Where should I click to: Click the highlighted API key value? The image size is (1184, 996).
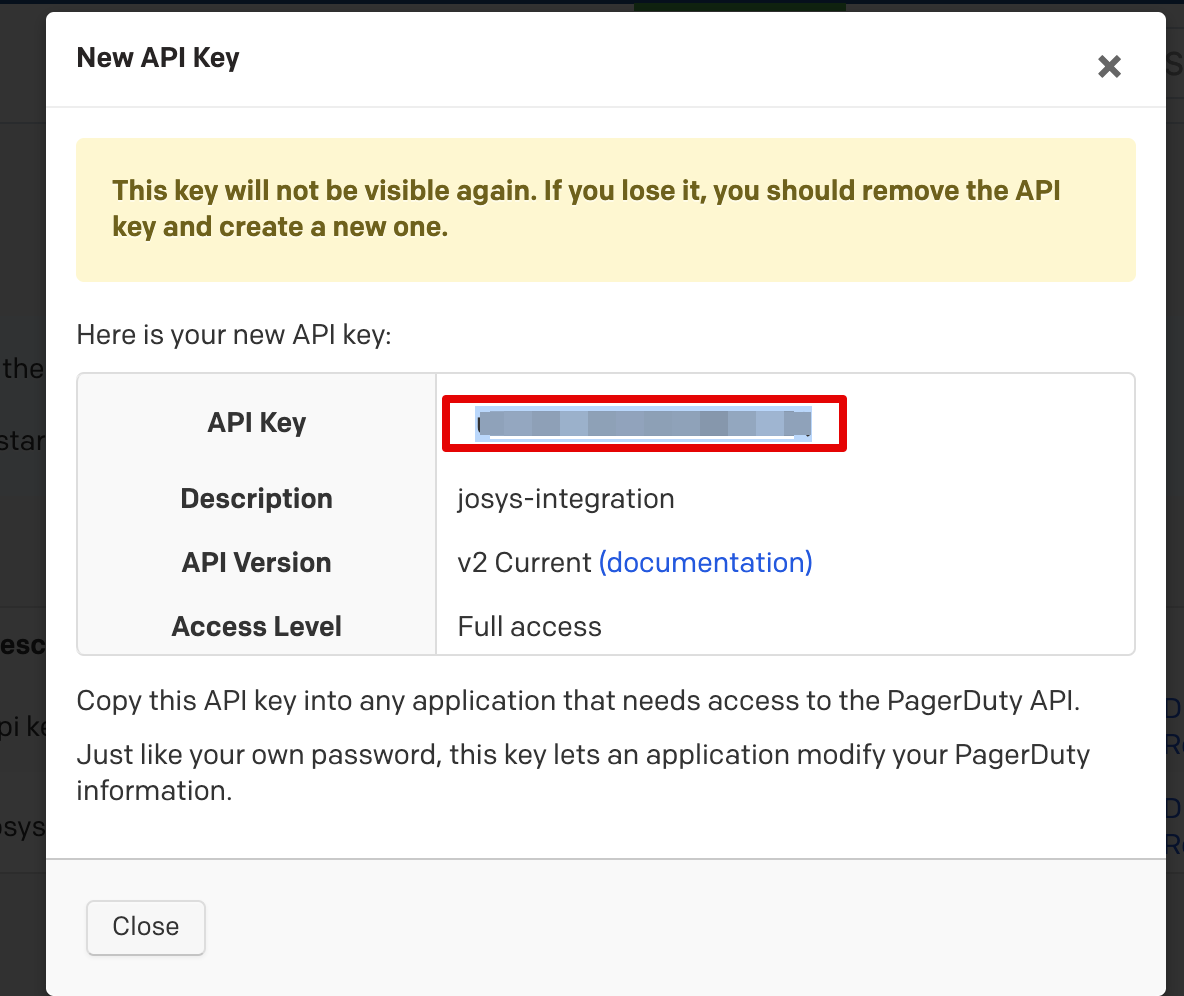(x=644, y=424)
